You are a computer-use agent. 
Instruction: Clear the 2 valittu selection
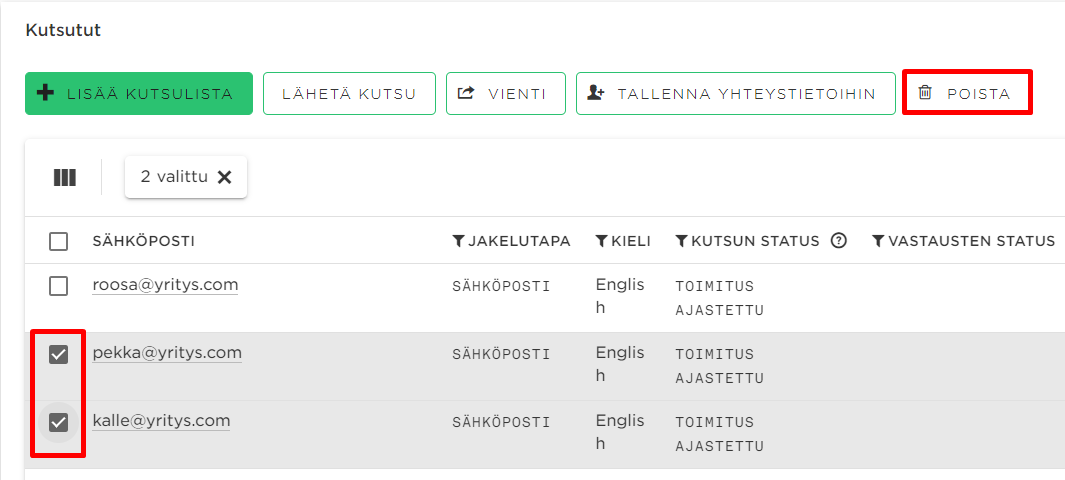pyautogui.click(x=225, y=177)
